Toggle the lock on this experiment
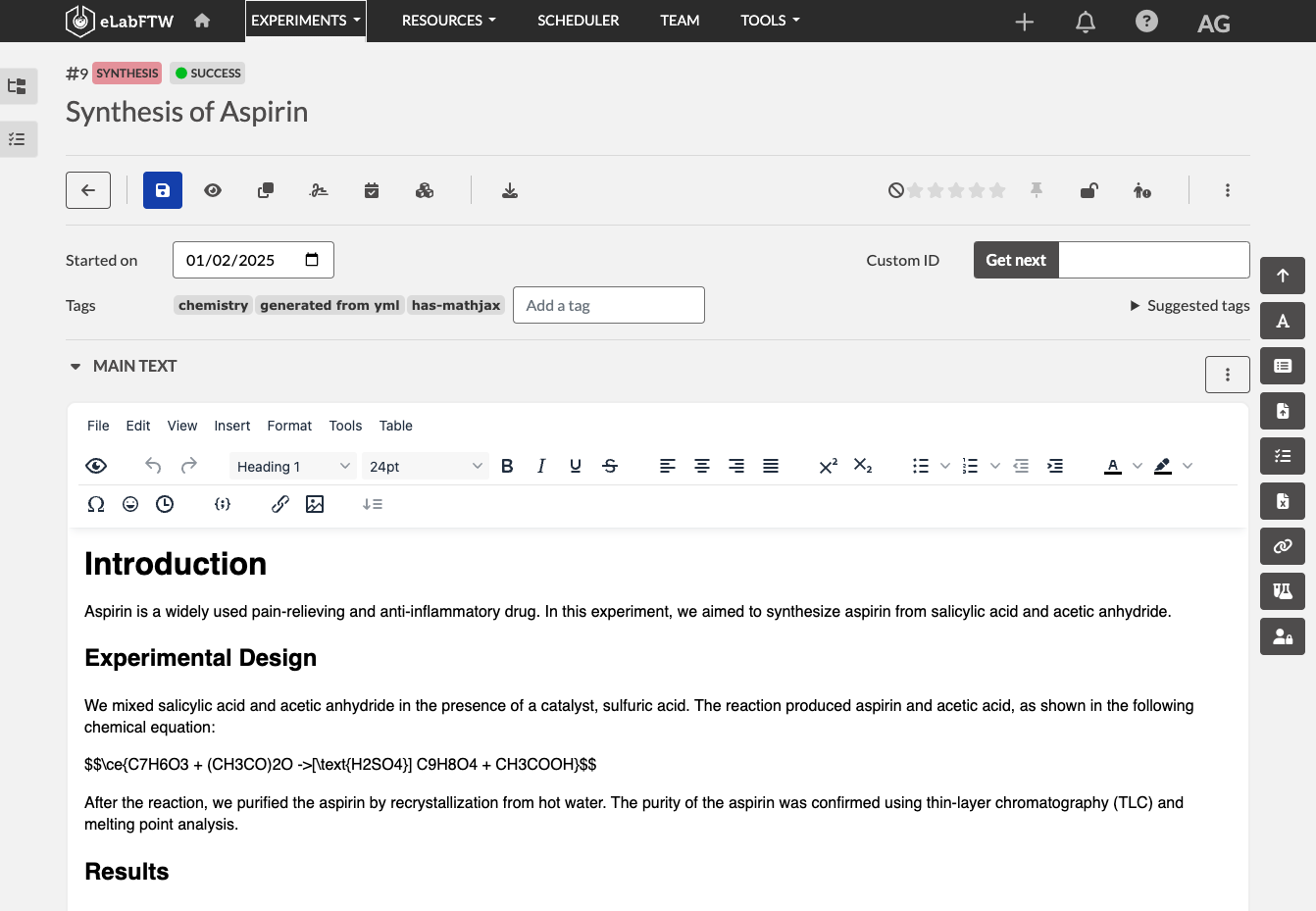 pos(1089,190)
